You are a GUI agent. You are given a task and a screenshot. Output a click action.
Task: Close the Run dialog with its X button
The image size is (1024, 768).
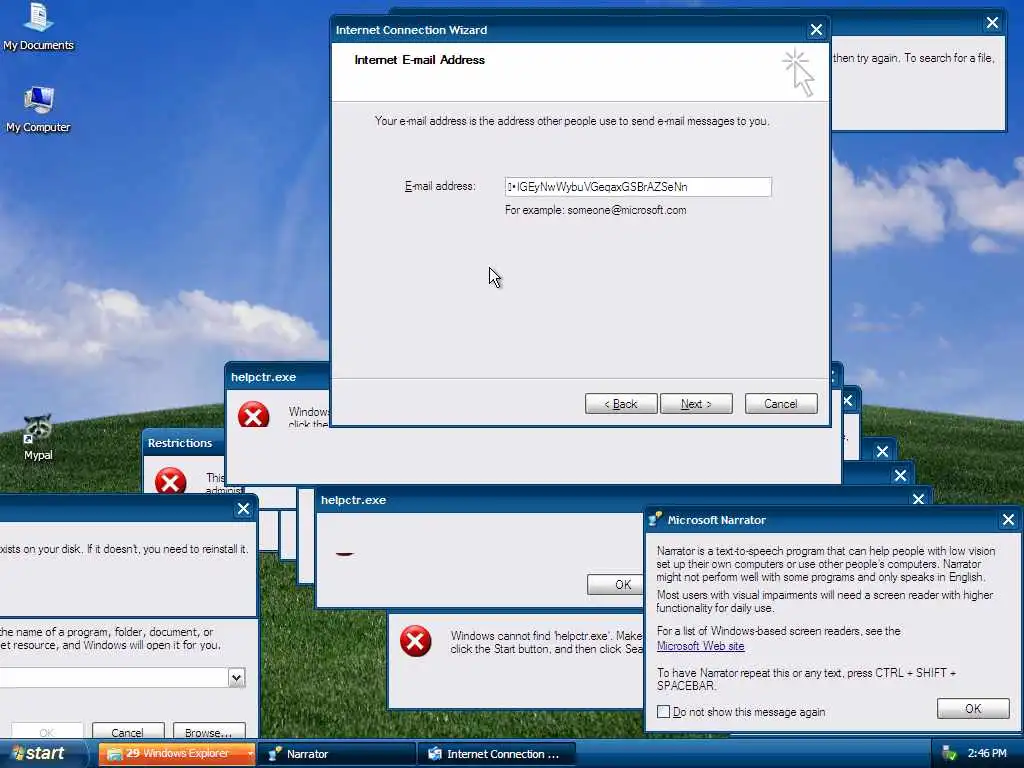(x=244, y=509)
